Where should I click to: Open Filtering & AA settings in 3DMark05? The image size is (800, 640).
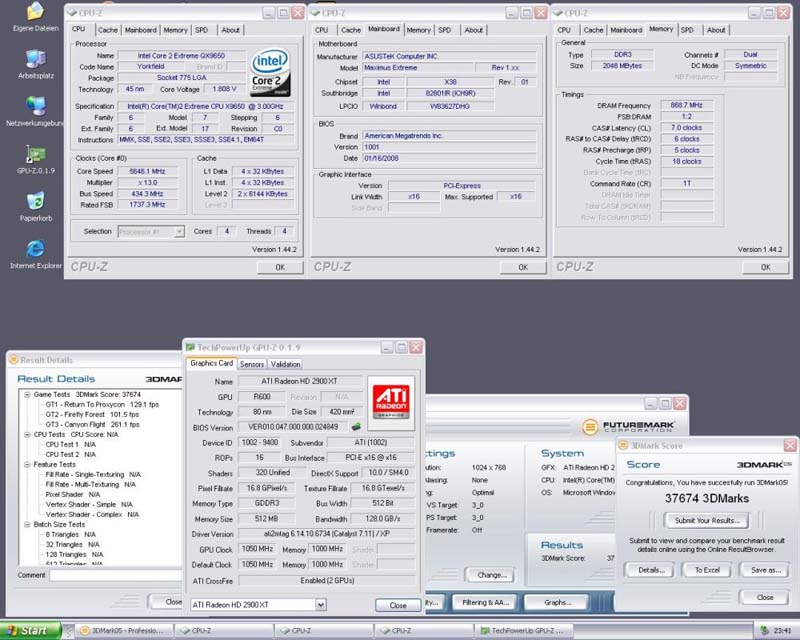point(485,603)
